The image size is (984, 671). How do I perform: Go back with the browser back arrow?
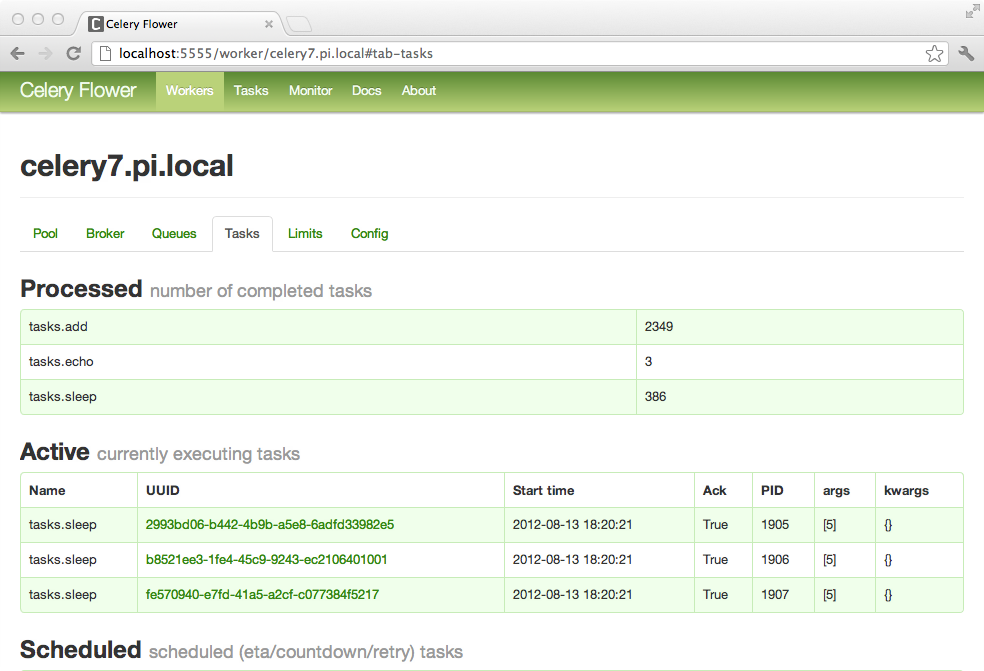(x=18, y=53)
